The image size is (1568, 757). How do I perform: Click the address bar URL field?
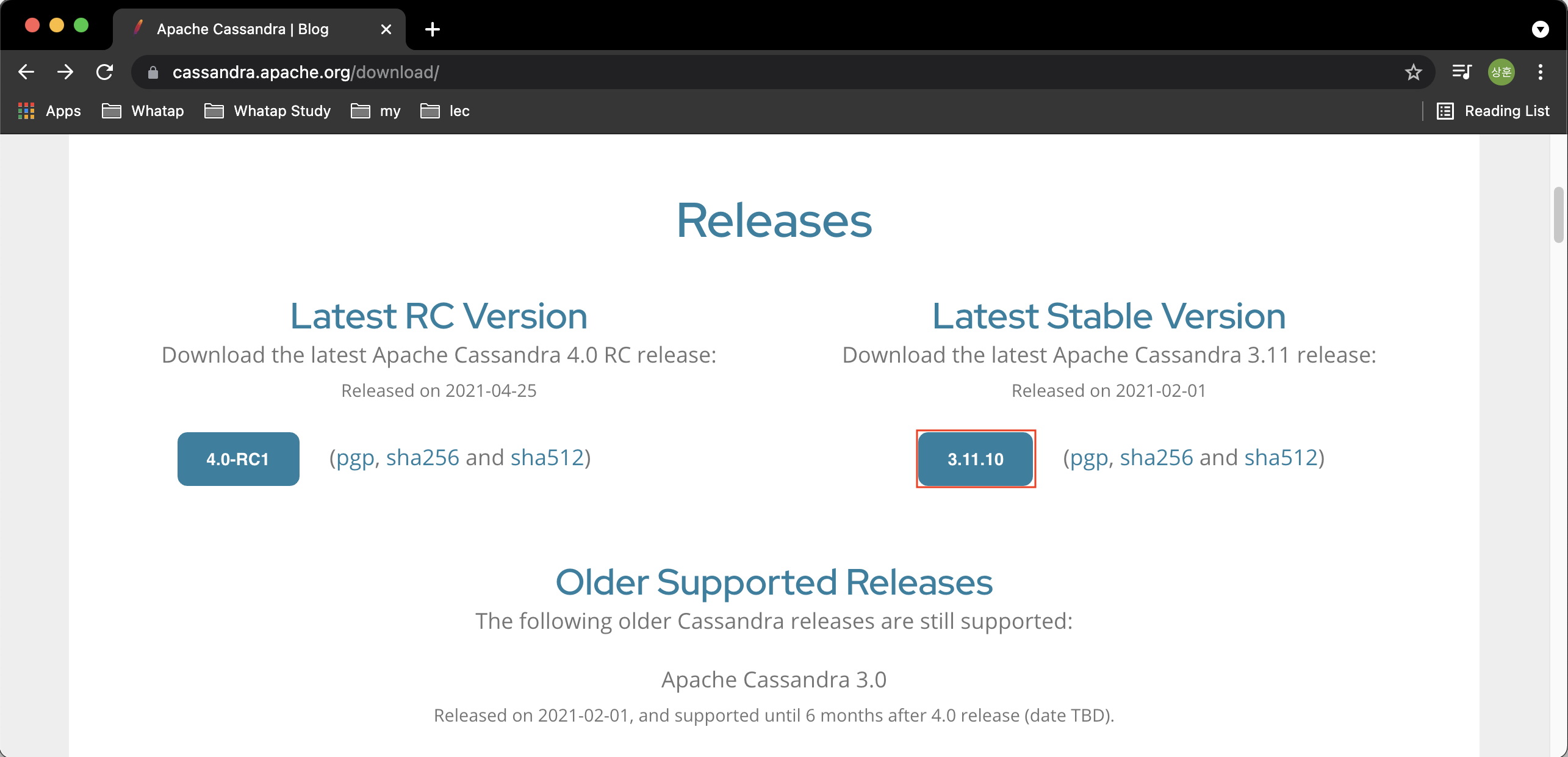coord(732,73)
